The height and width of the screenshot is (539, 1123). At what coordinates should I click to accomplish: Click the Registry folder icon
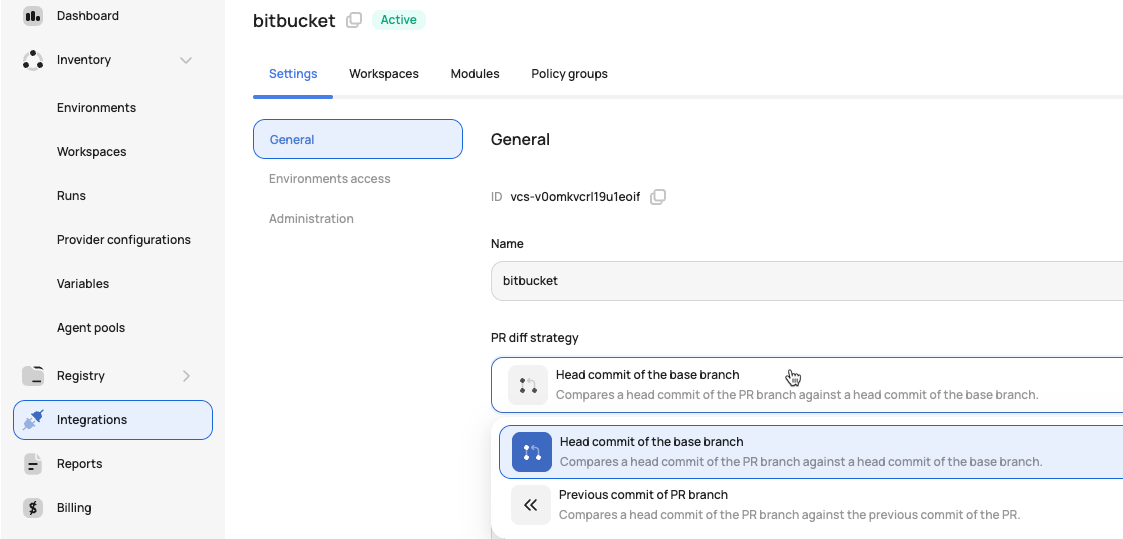click(x=33, y=376)
